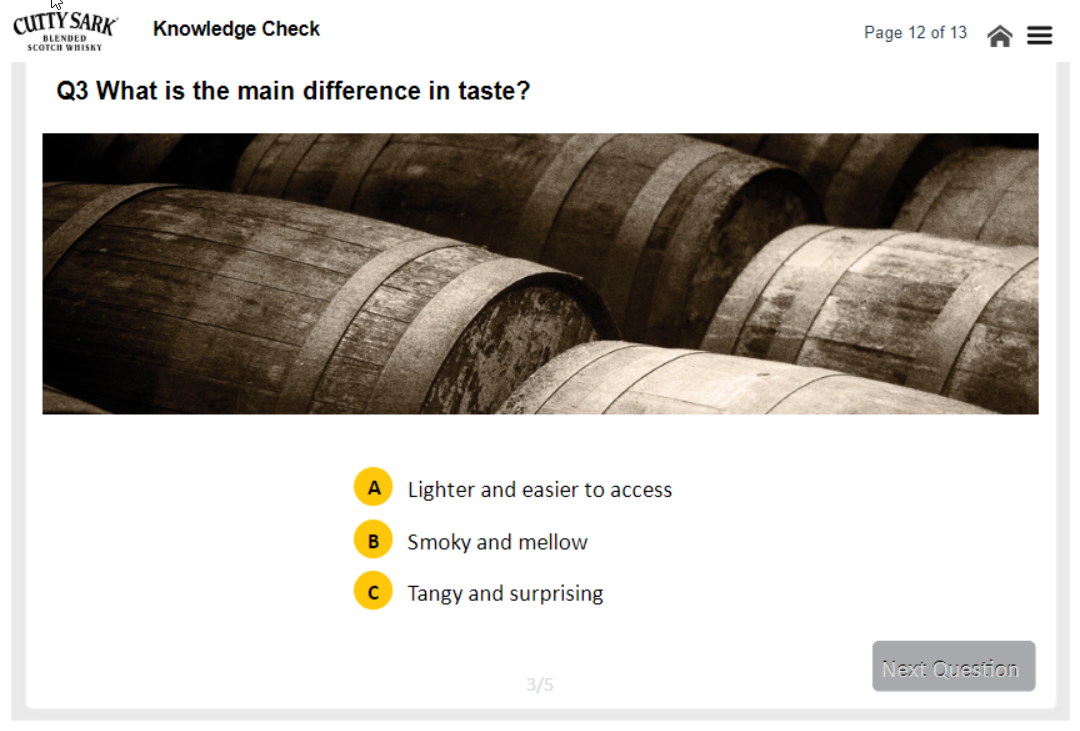Click the Cutty Sark logo
1080x731 pixels.
66,25
